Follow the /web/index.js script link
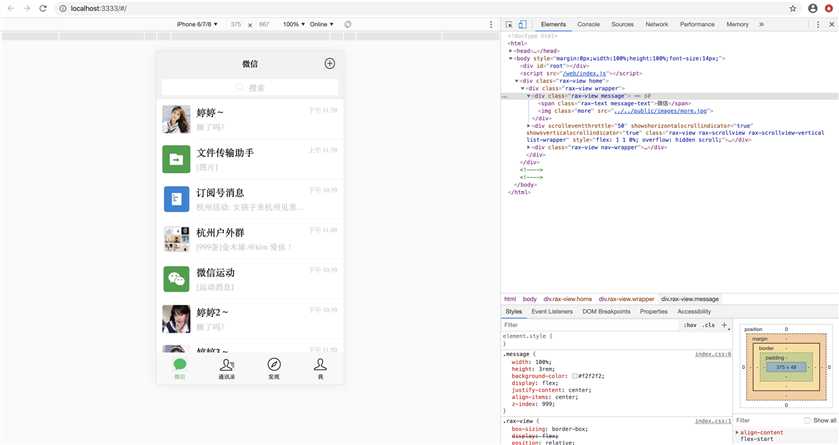 (584, 73)
